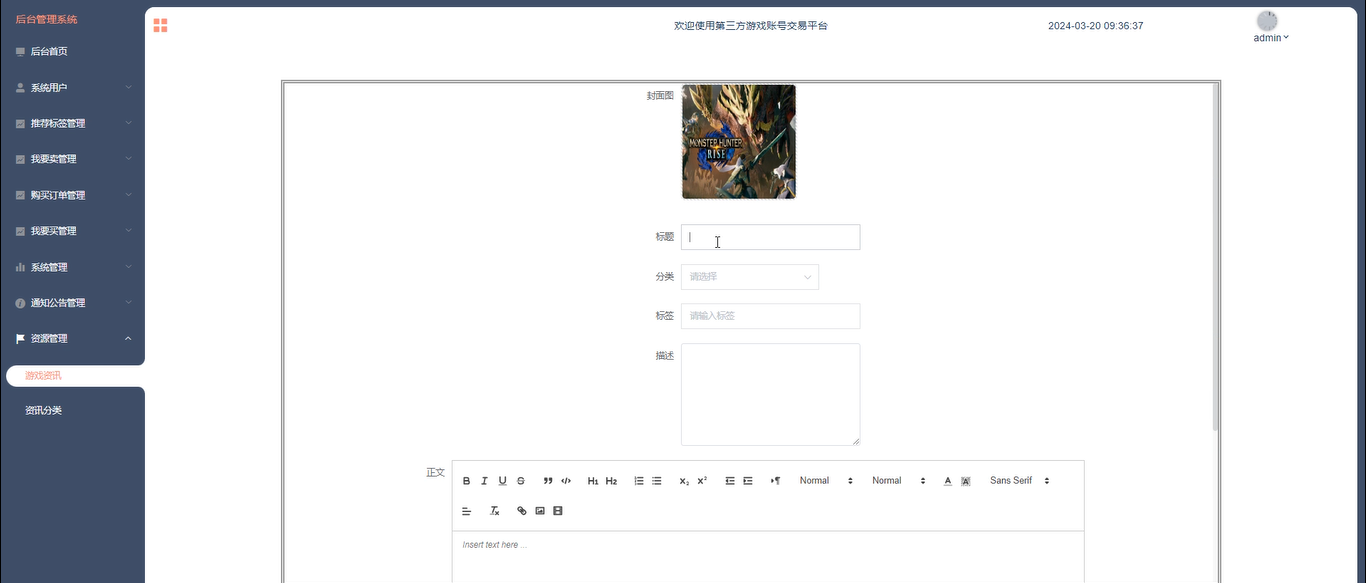This screenshot has height=583, width=1366.
Task: Click the form's vertical scrollbar
Action: (x=1215, y=257)
